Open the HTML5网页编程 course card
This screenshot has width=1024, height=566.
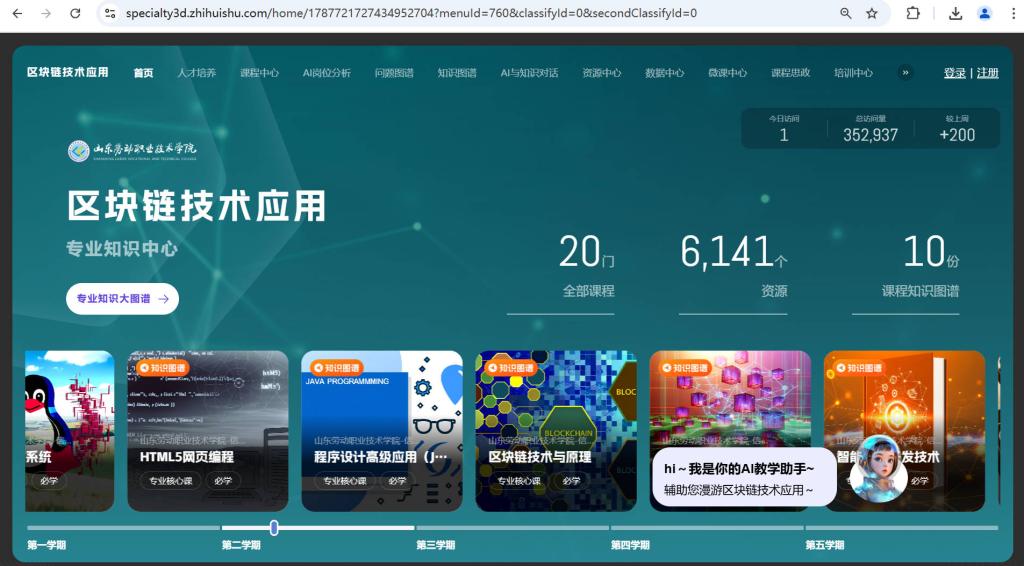pyautogui.click(x=208, y=431)
